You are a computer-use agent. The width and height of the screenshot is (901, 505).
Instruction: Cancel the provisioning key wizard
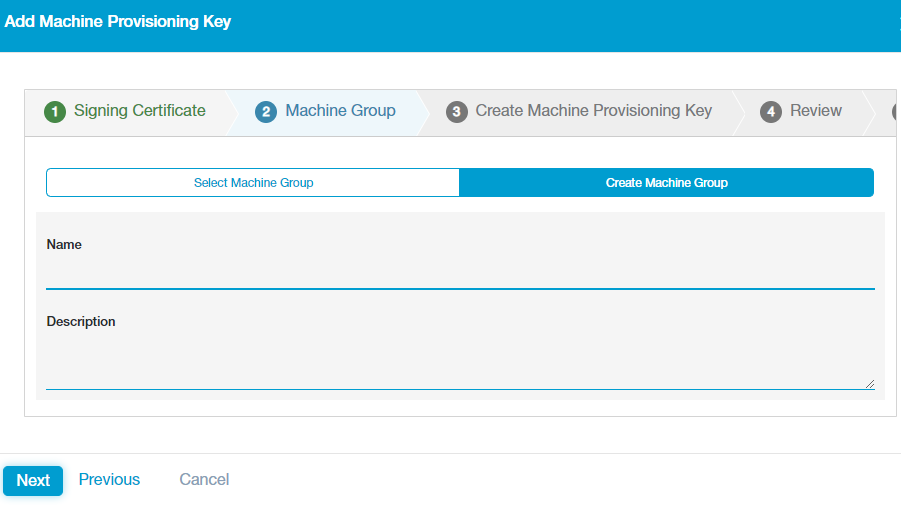pos(204,480)
